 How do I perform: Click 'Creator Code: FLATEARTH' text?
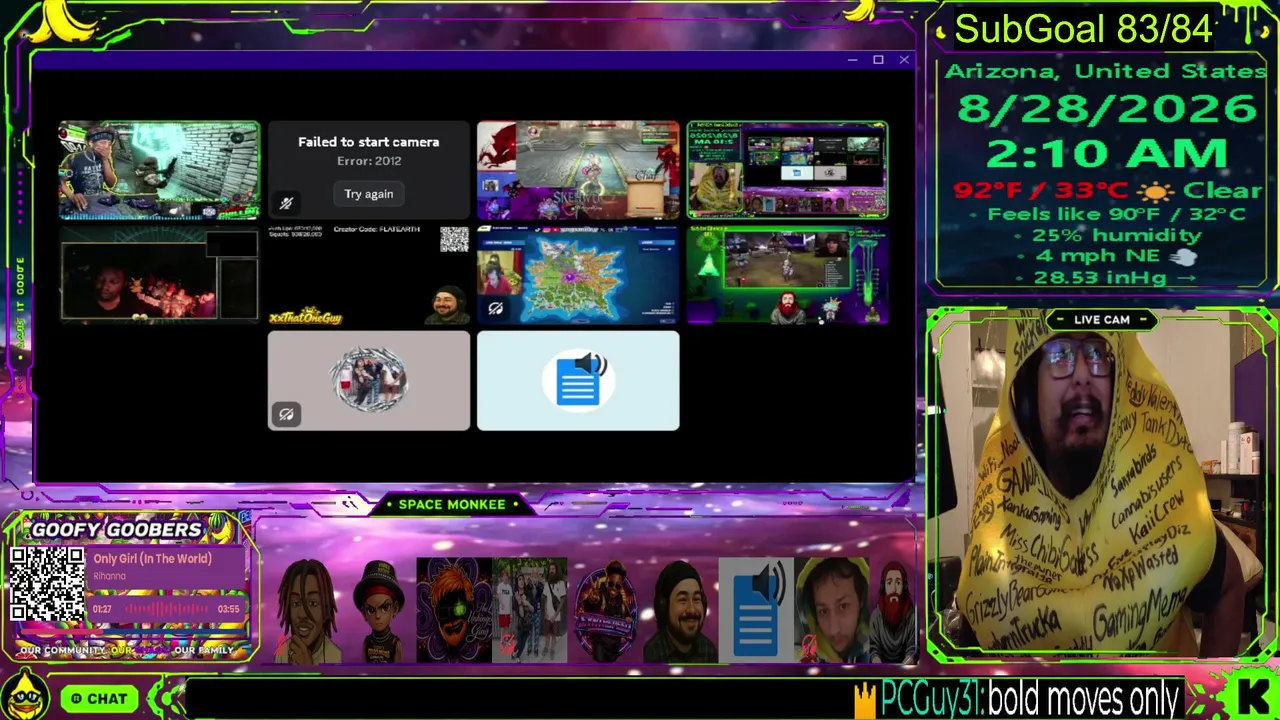click(x=377, y=230)
